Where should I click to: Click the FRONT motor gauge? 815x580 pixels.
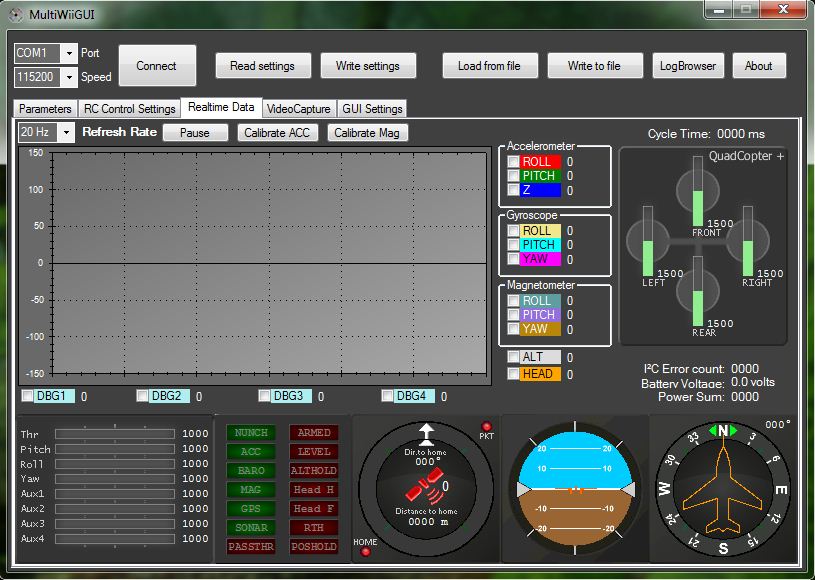pyautogui.click(x=698, y=191)
